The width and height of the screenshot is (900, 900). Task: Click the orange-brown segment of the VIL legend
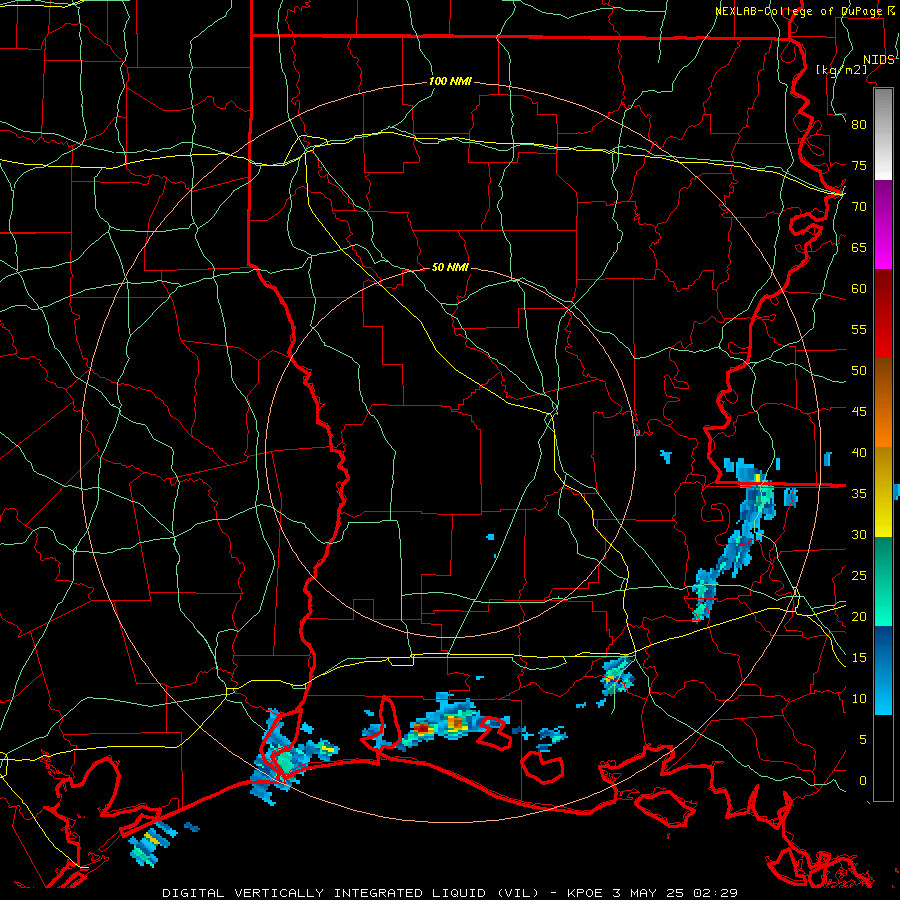click(883, 403)
